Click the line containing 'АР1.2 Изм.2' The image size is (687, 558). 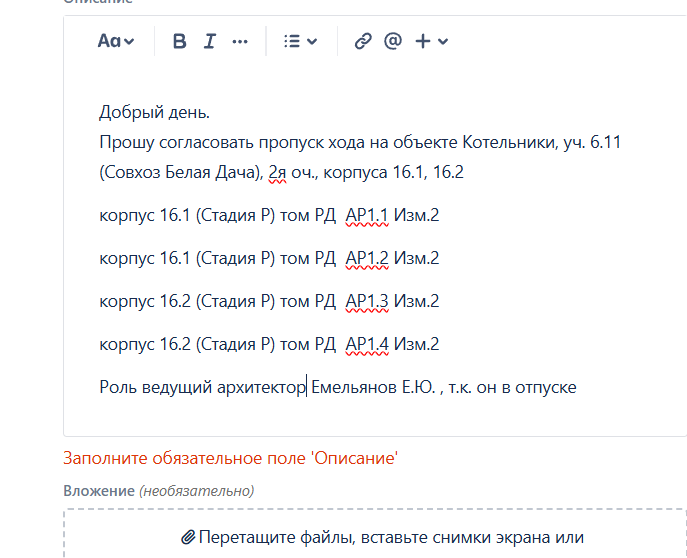coord(269,258)
